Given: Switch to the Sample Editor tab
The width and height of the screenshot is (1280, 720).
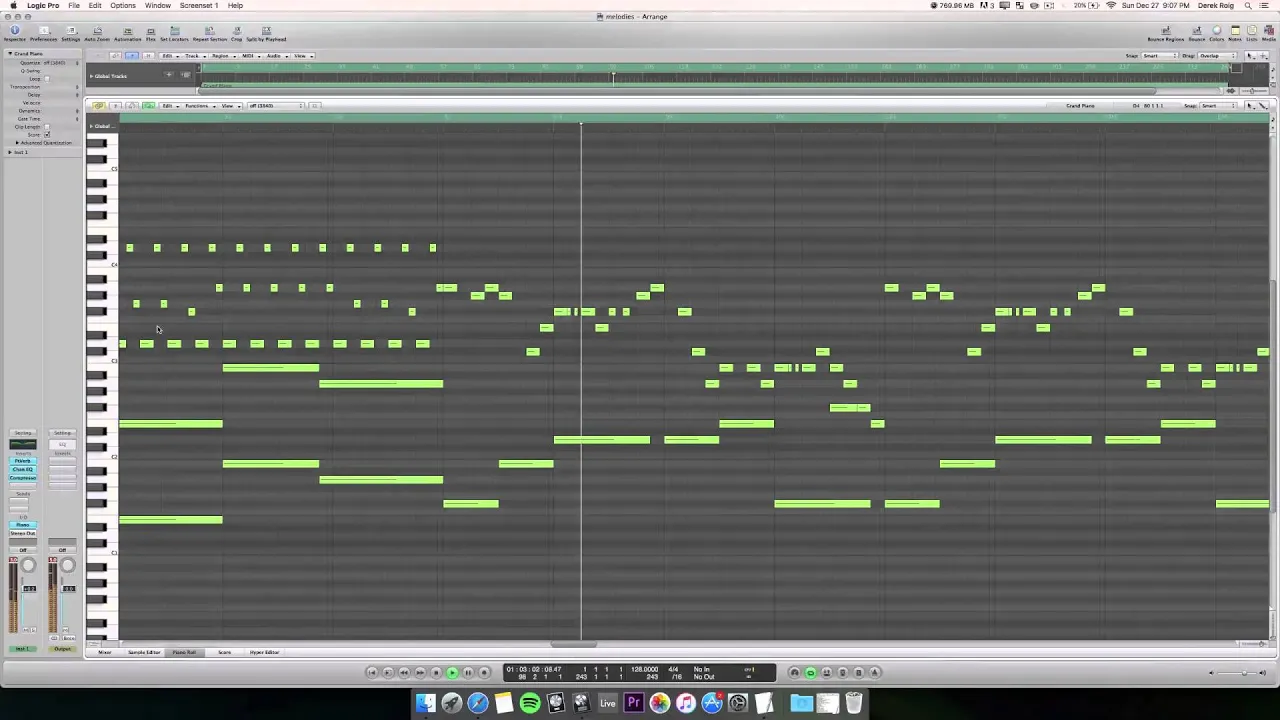Looking at the screenshot, I should point(144,652).
